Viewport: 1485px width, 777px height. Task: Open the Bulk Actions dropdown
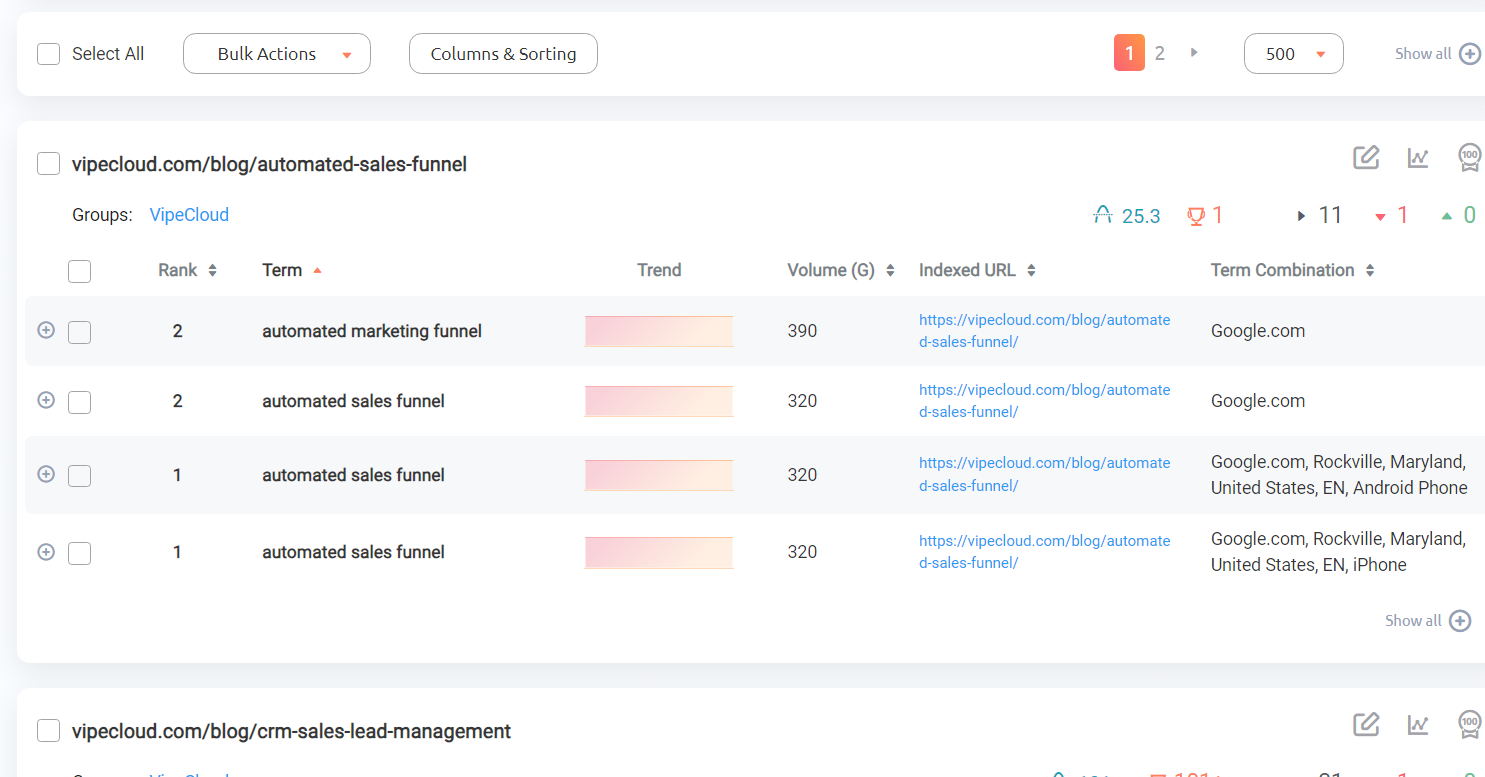tap(277, 54)
